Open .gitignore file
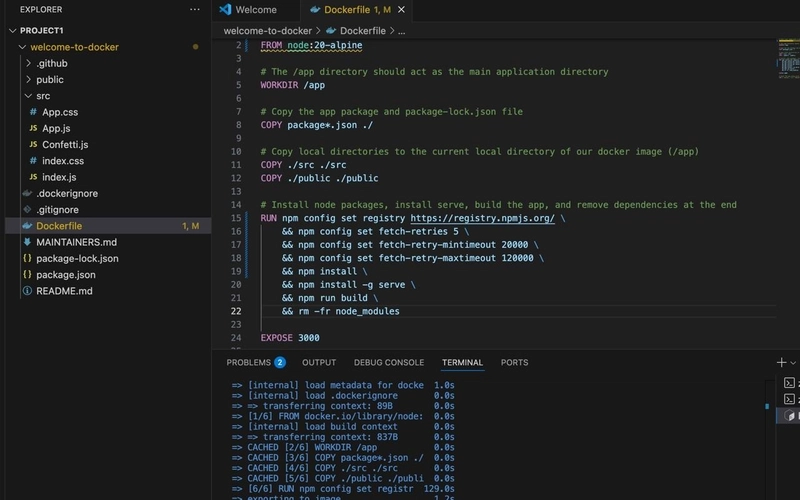This screenshot has height=500, width=800. tap(57, 210)
